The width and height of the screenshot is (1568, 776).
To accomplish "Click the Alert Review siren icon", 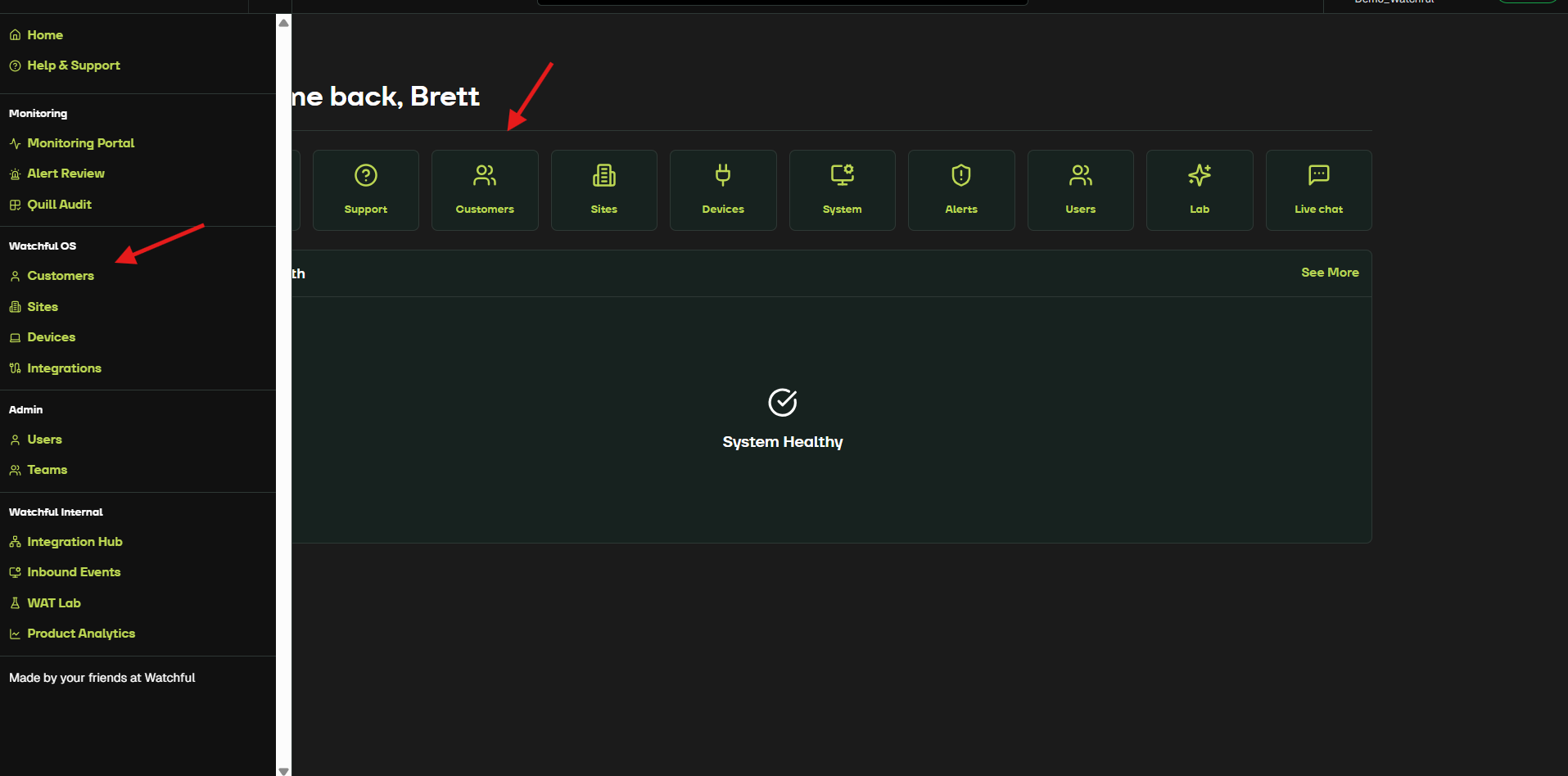I will pos(15,174).
